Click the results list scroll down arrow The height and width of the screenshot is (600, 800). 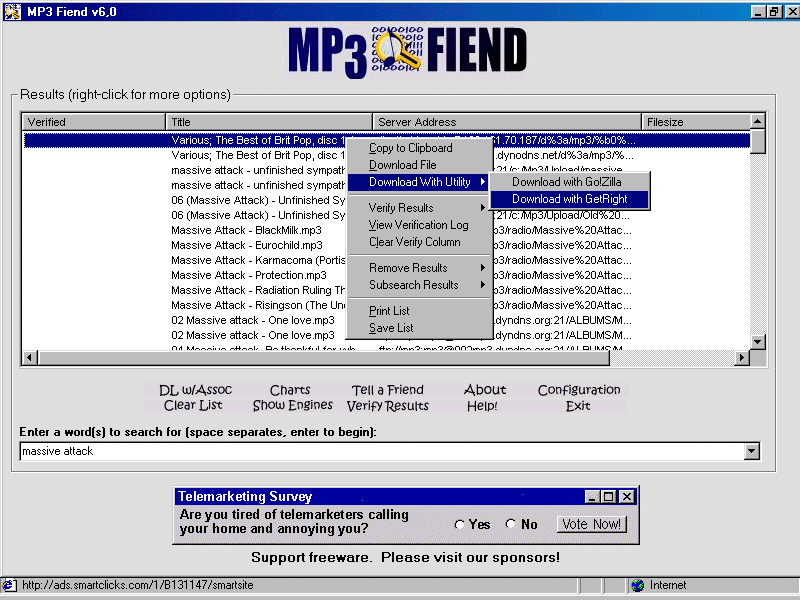[758, 342]
